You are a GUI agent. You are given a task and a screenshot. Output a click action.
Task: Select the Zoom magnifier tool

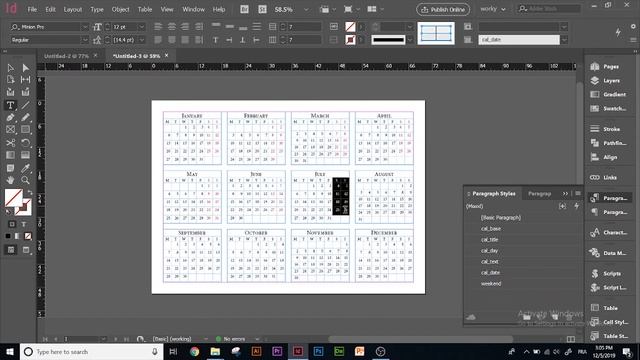(25, 180)
